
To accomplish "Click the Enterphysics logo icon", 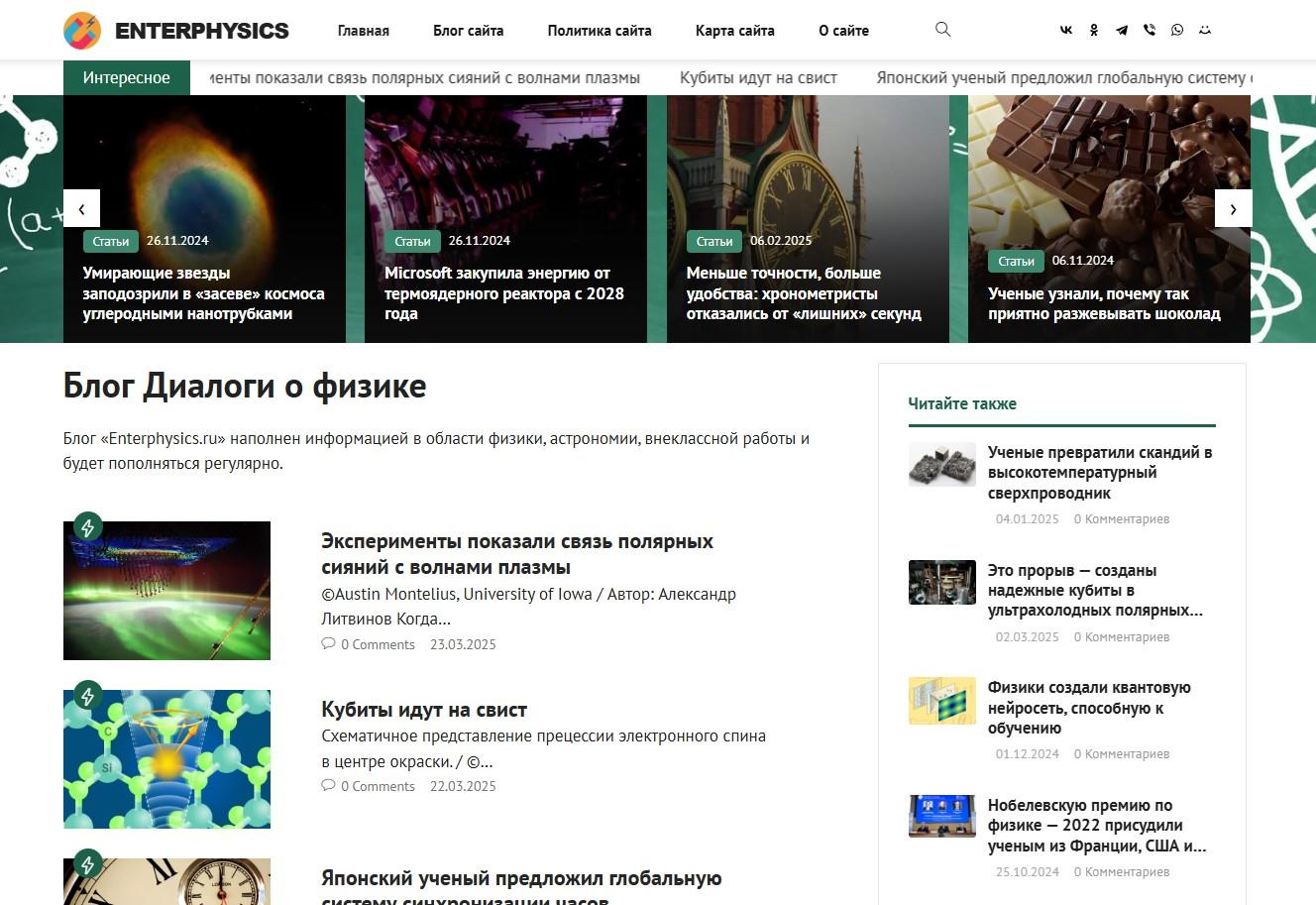I will (x=82, y=31).
